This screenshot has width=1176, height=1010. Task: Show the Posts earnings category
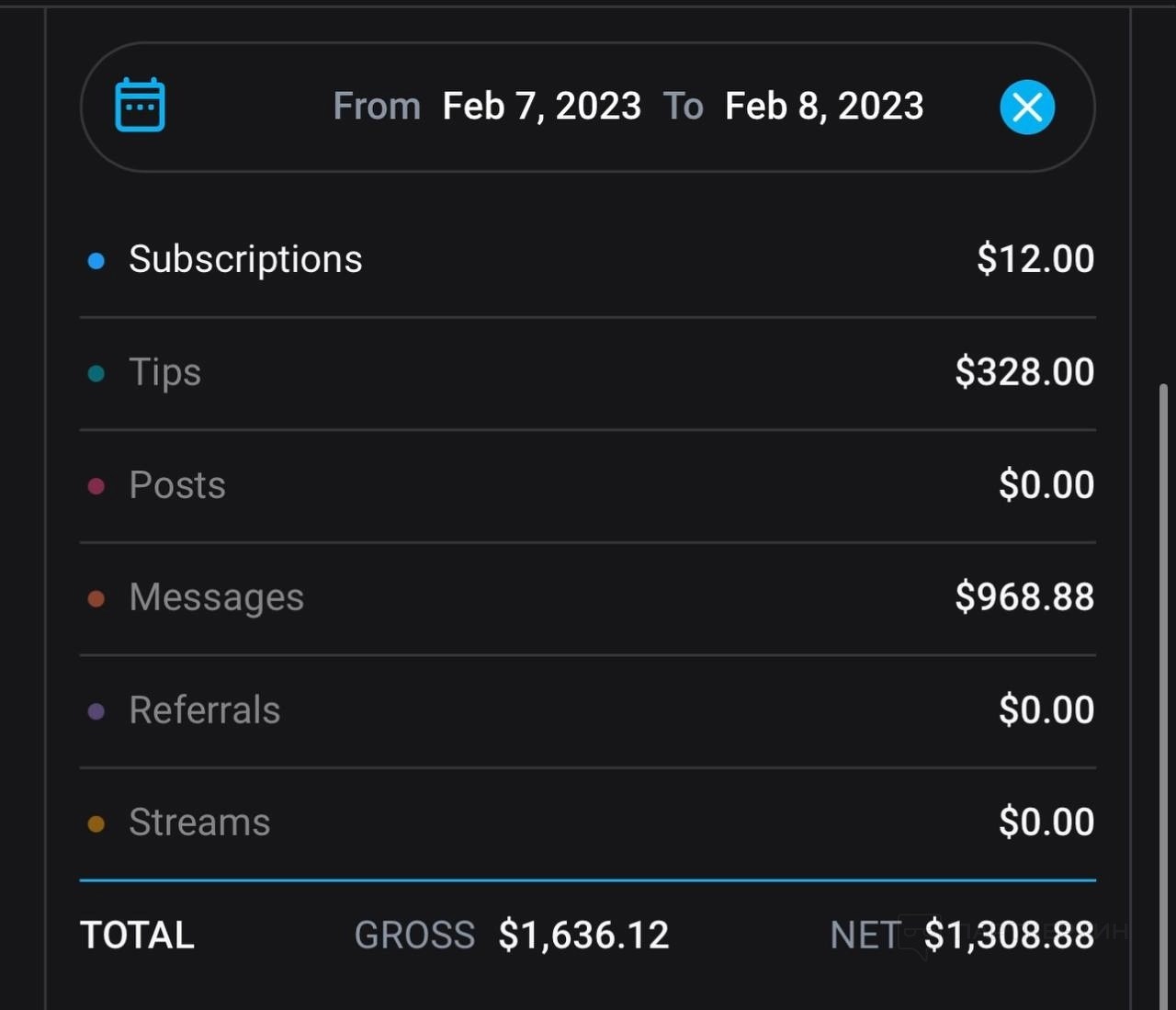click(x=177, y=485)
